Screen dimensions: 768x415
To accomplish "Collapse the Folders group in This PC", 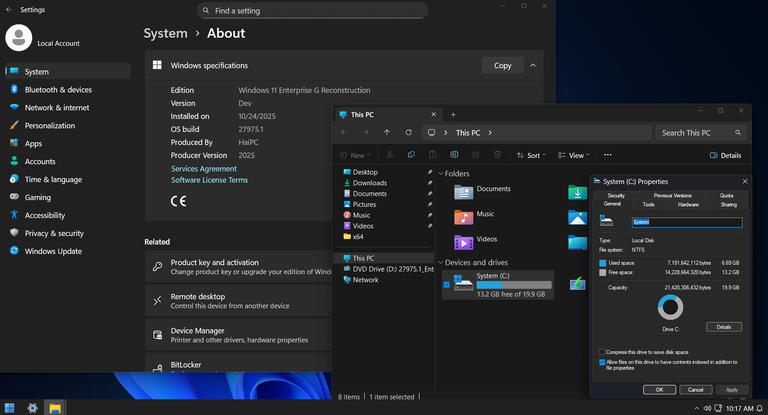I will point(440,173).
